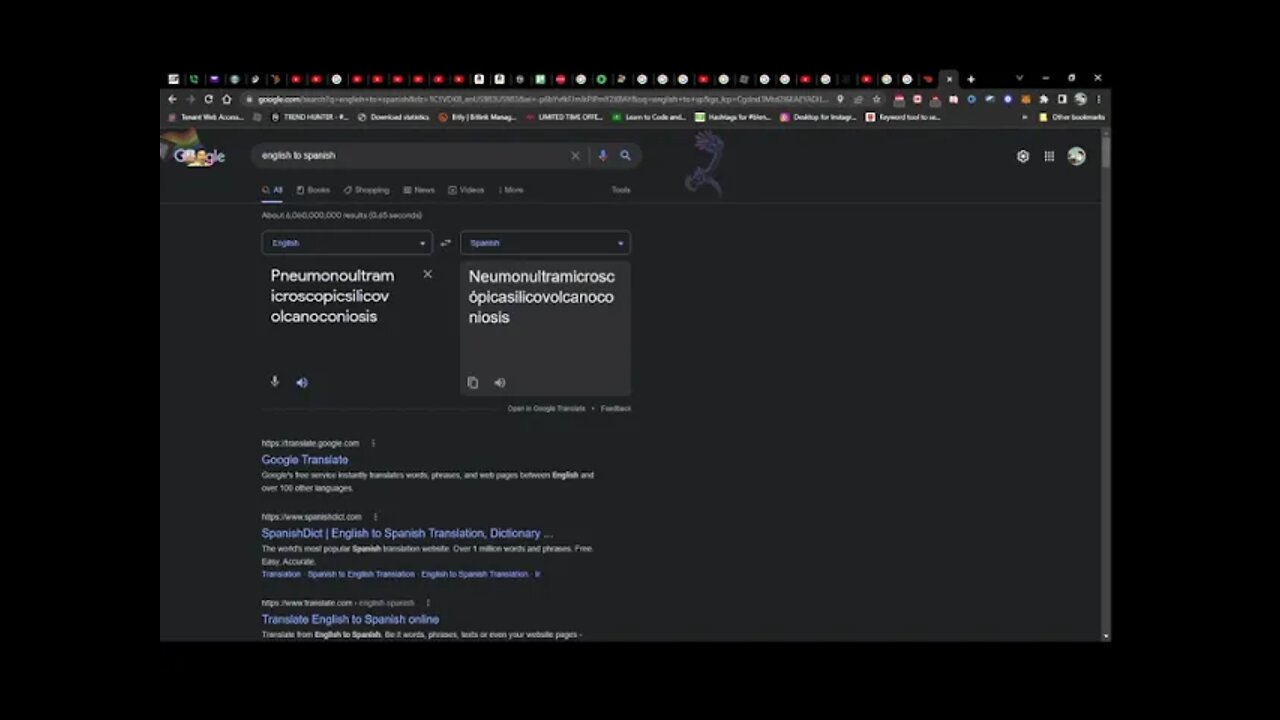Open the Google apps grid
1280x720 pixels.
1049,156
